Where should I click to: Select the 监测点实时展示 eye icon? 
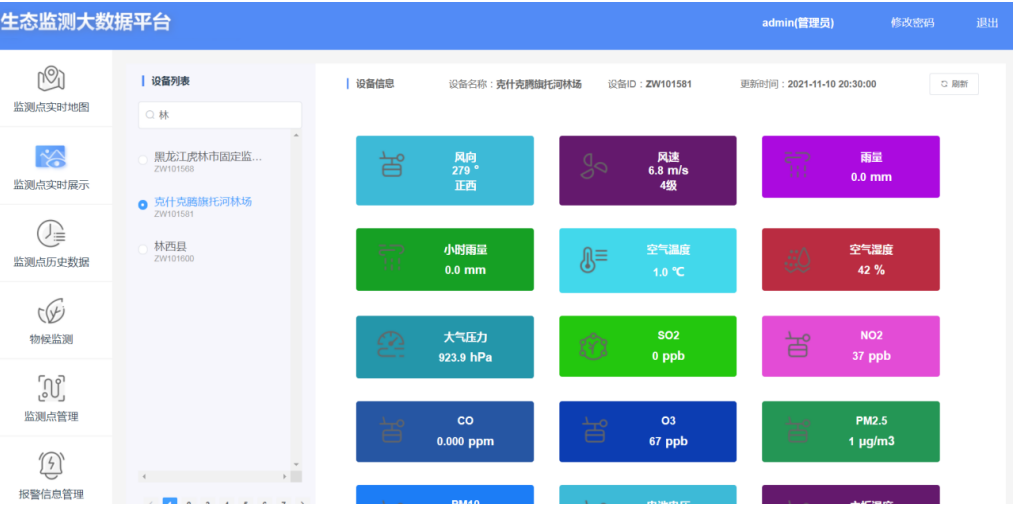pos(51,157)
